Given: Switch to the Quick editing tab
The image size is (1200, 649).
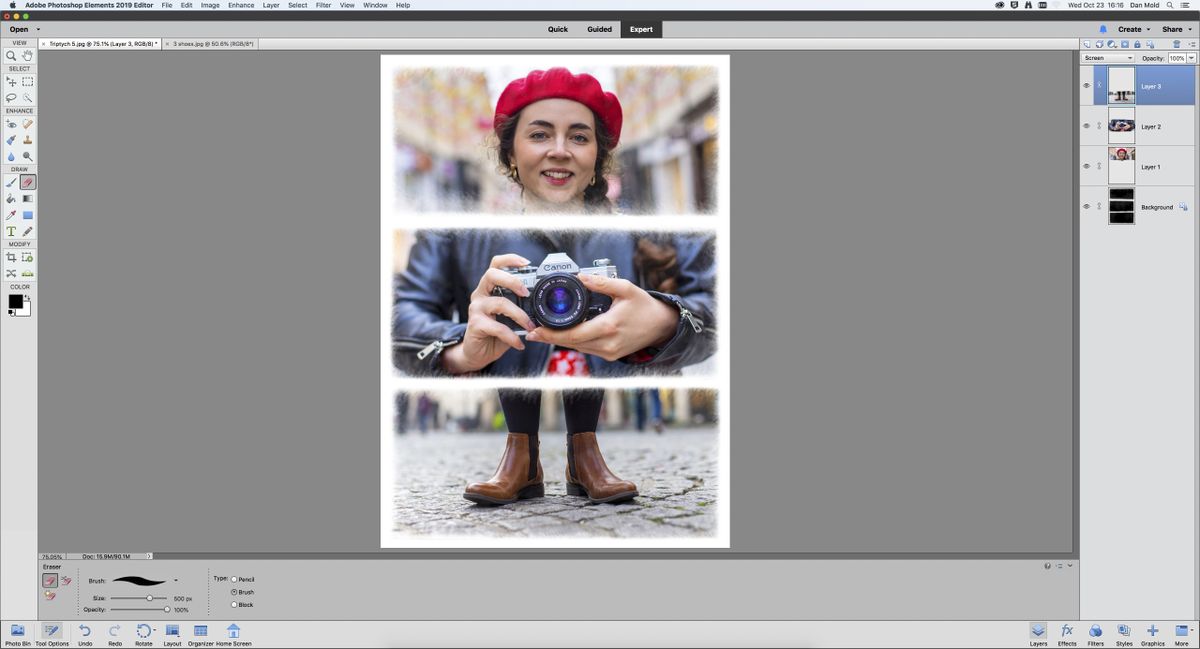Looking at the screenshot, I should tap(556, 29).
